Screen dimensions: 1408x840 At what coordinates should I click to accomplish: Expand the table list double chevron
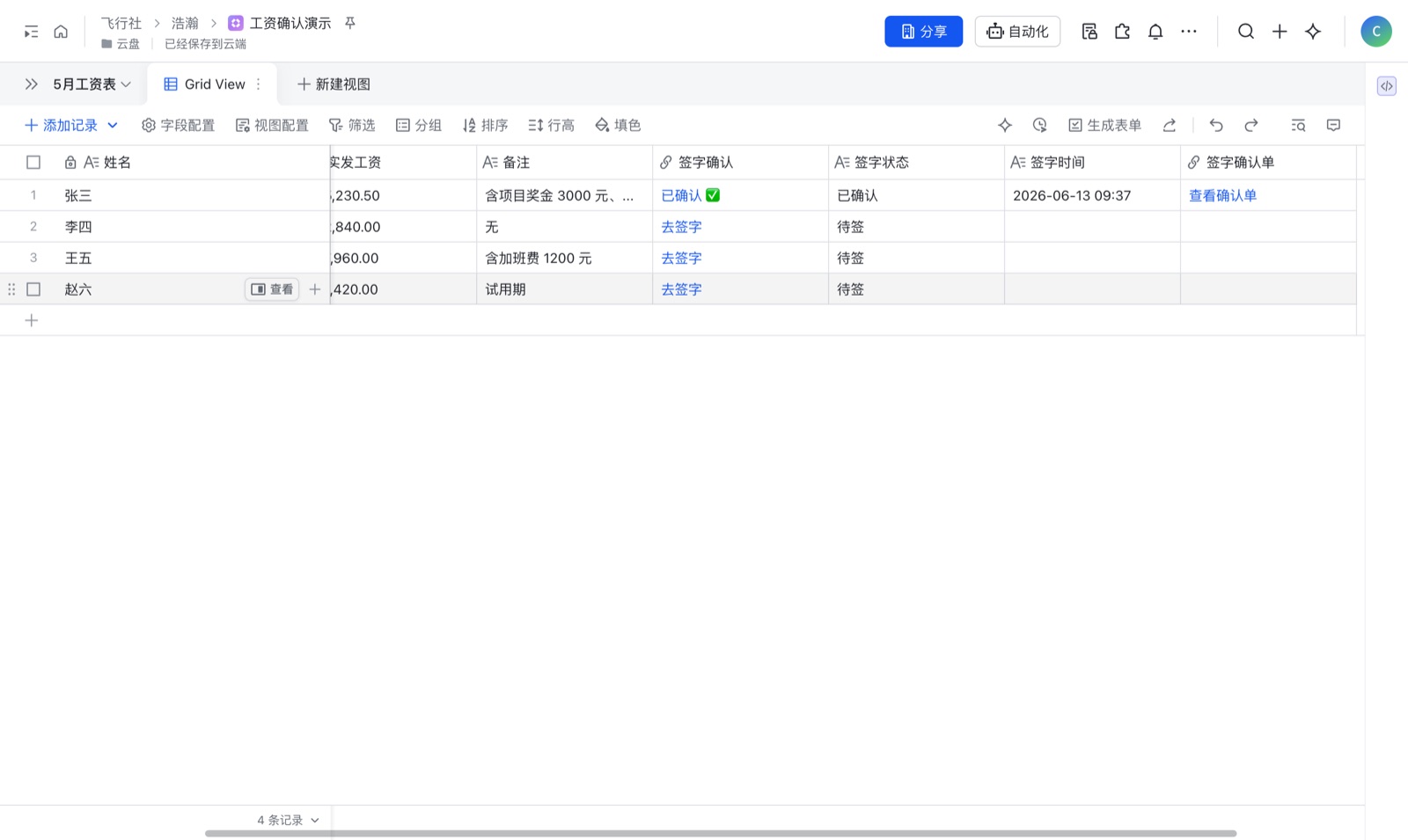[32, 84]
